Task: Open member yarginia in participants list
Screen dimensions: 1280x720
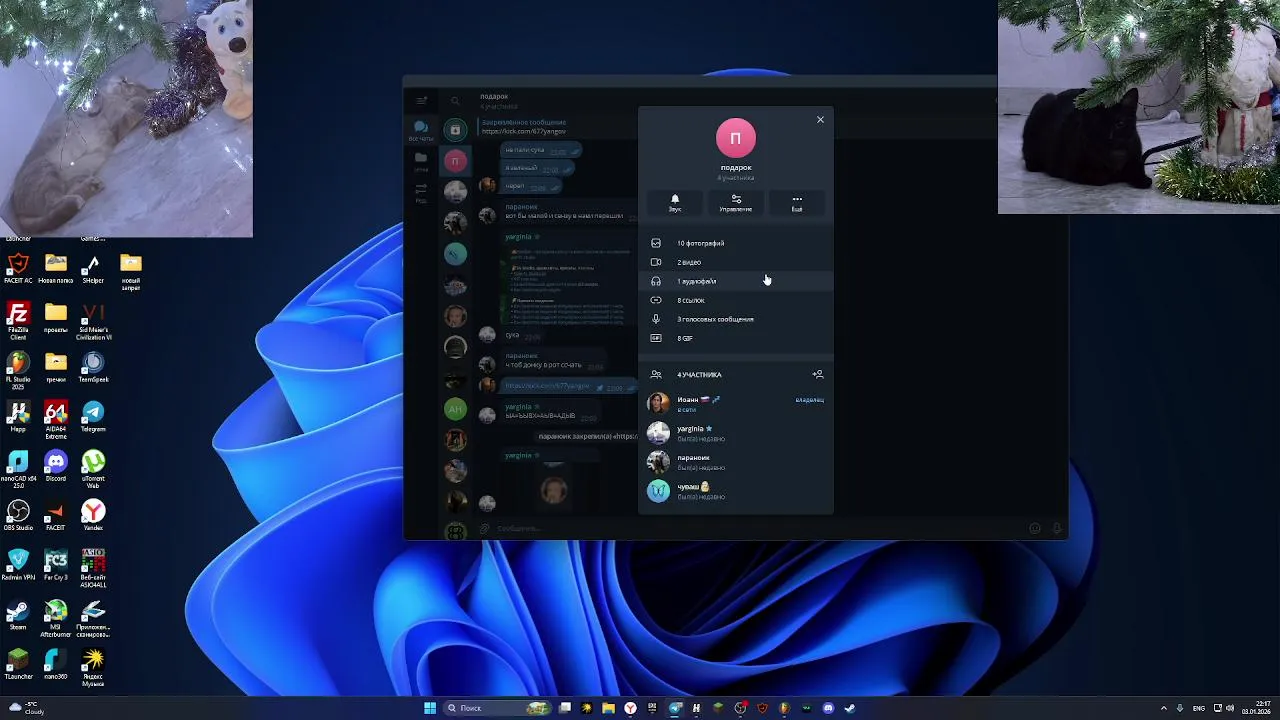Action: tap(735, 433)
